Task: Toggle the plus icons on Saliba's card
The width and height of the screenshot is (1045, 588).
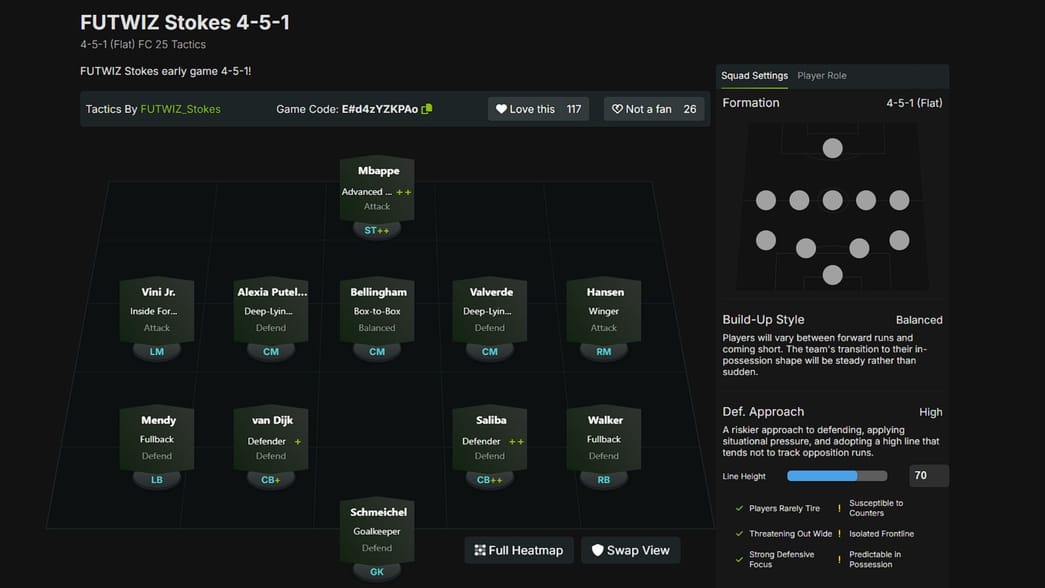Action: [515, 440]
